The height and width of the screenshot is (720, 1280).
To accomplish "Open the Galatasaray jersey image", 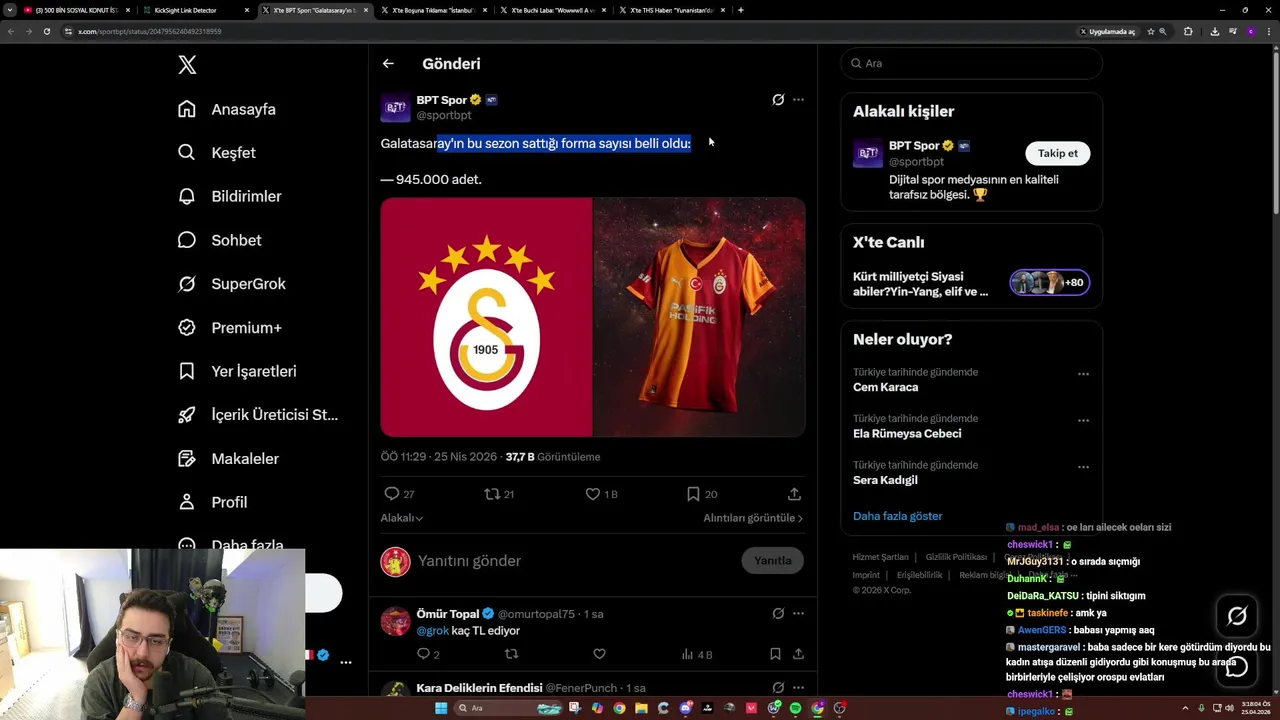I will [699, 317].
